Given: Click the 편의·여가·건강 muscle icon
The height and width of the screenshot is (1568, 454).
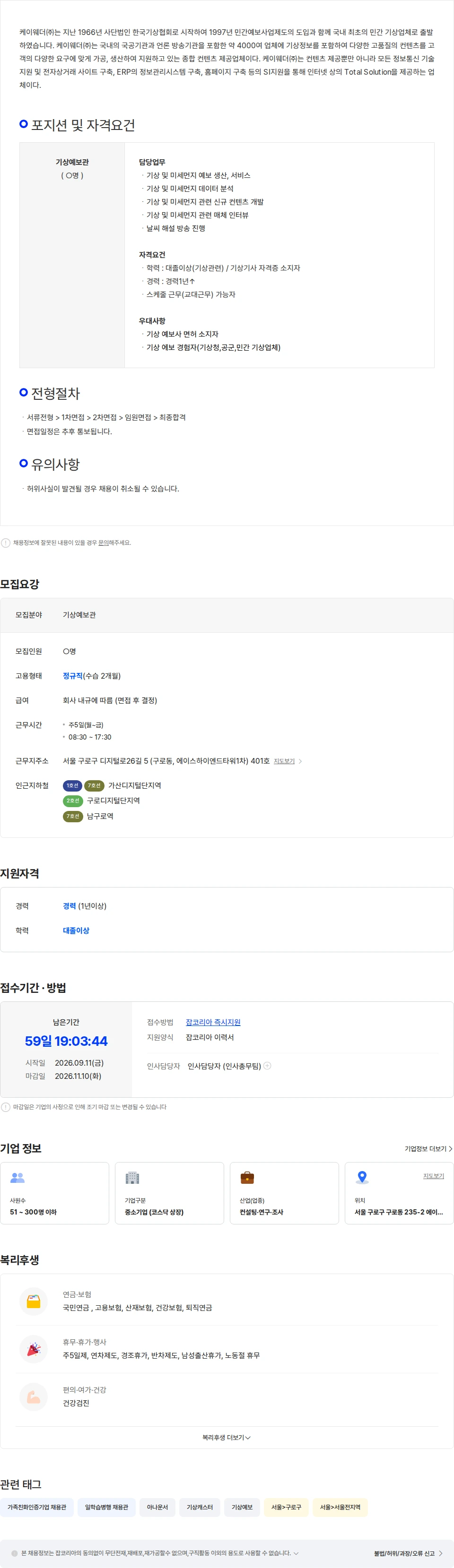Looking at the screenshot, I should (34, 1396).
